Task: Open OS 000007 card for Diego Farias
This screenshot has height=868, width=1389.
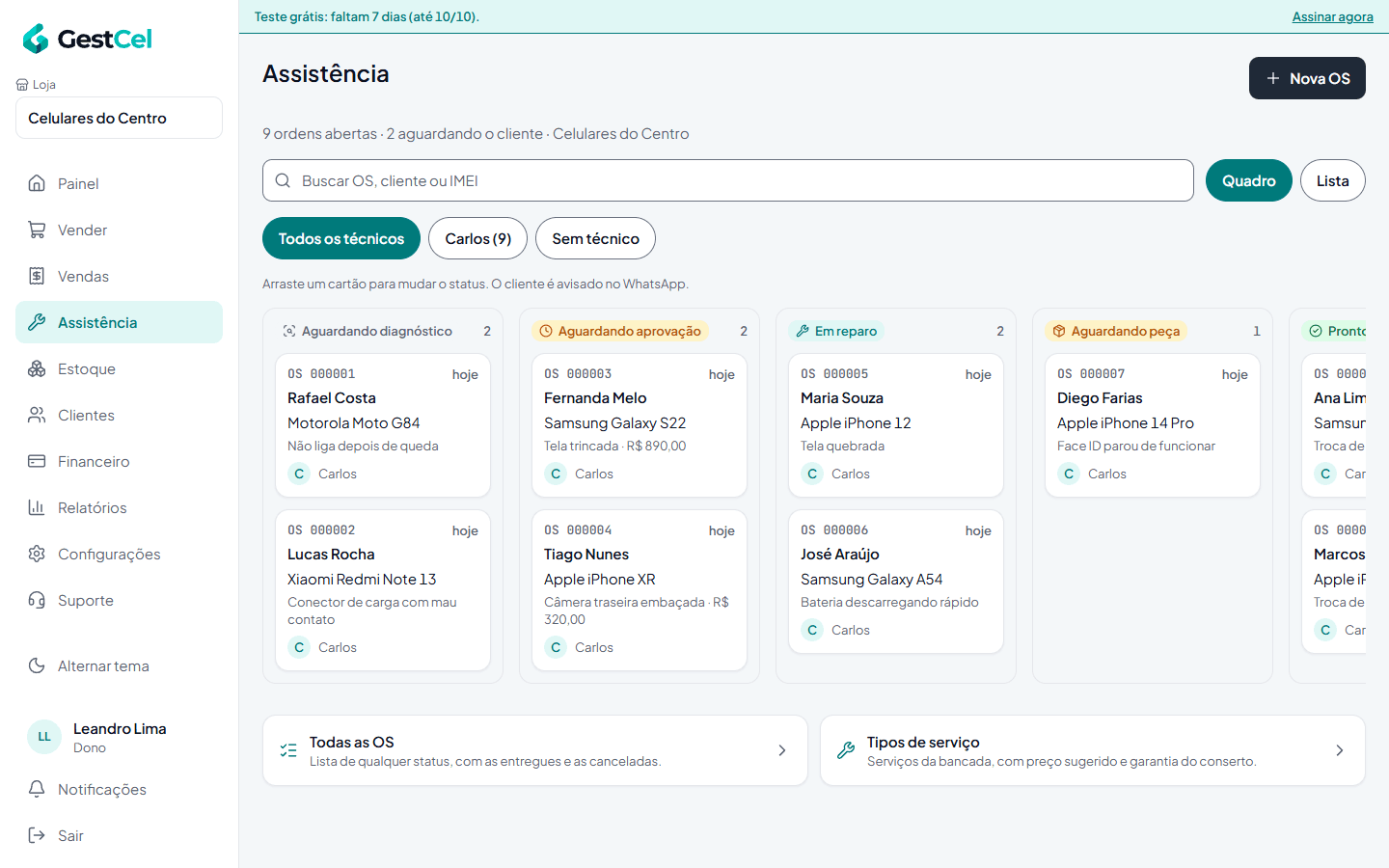Action: coord(1153,425)
